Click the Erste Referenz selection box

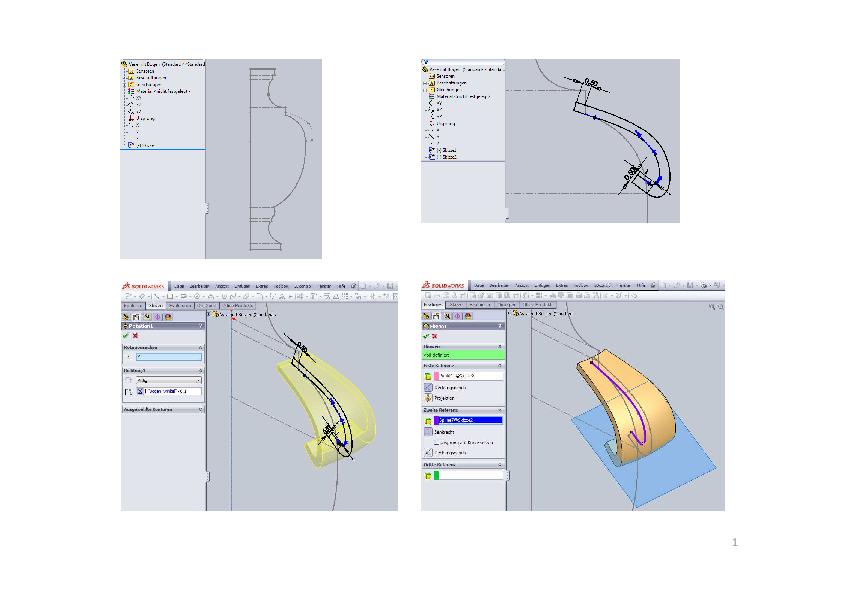point(468,376)
